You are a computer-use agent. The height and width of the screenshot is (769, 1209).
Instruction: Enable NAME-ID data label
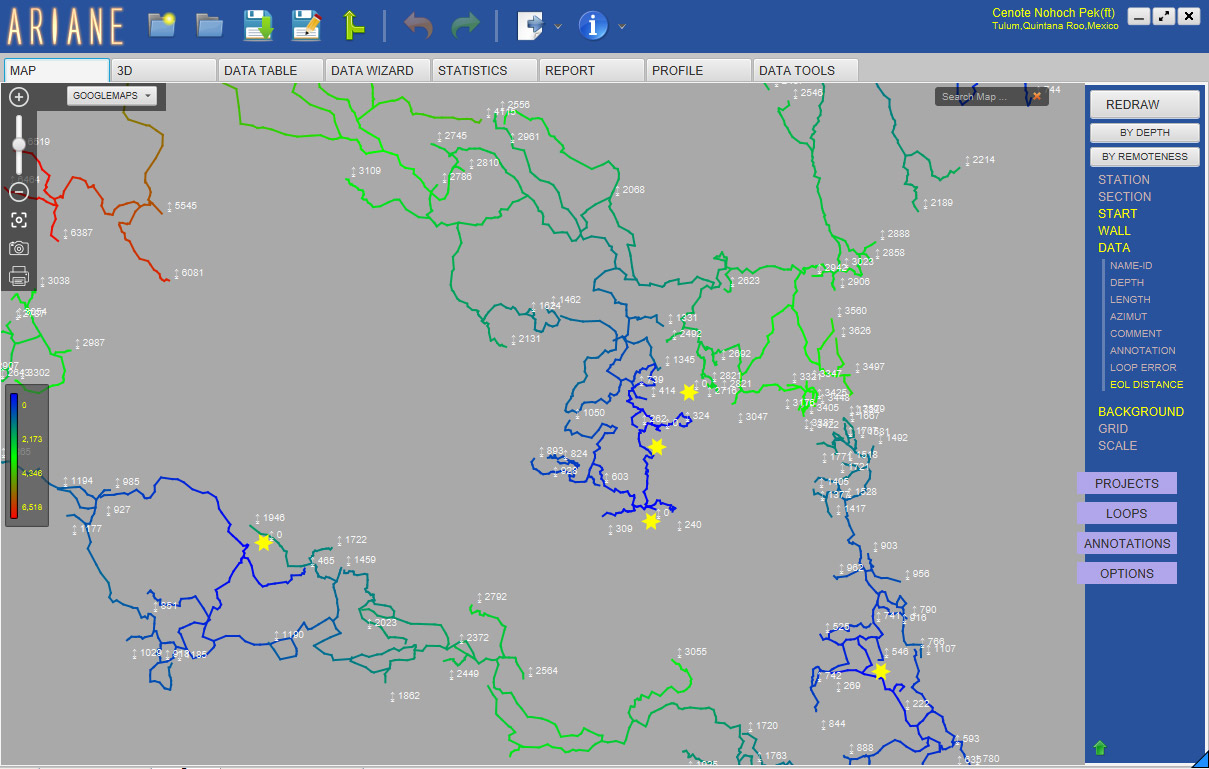tap(1131, 266)
